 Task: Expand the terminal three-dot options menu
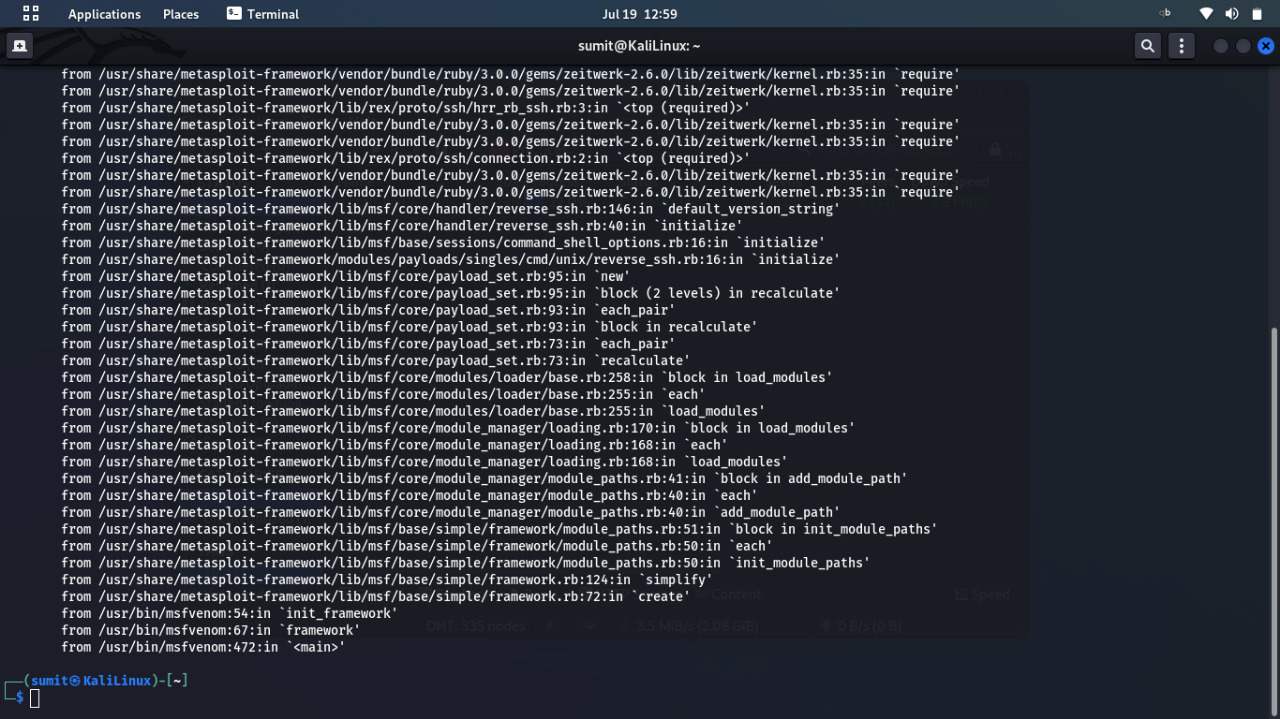click(1181, 46)
